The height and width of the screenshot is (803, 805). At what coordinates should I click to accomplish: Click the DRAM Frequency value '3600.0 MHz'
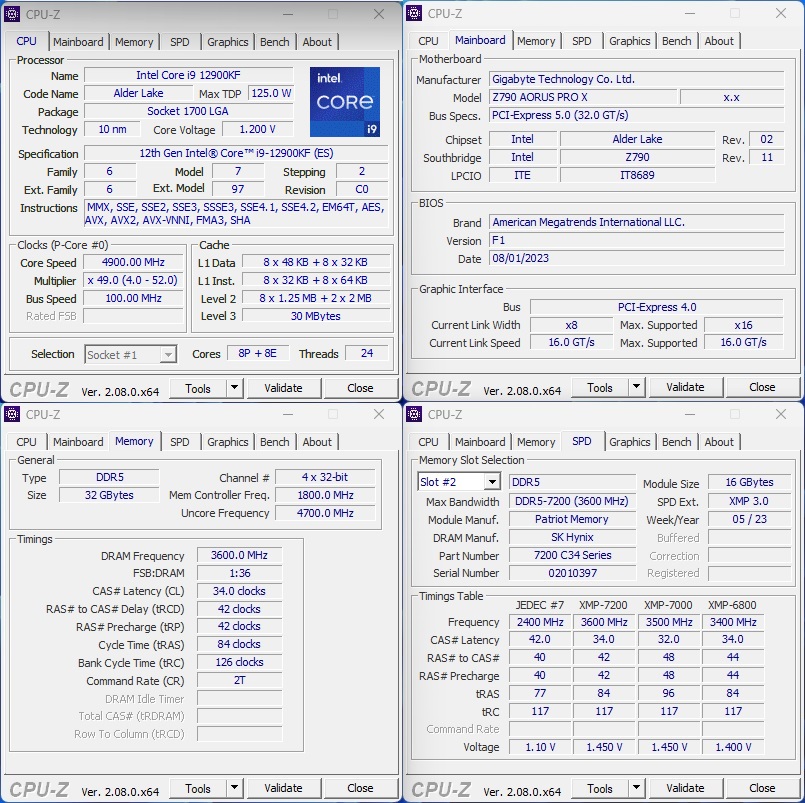click(x=239, y=555)
